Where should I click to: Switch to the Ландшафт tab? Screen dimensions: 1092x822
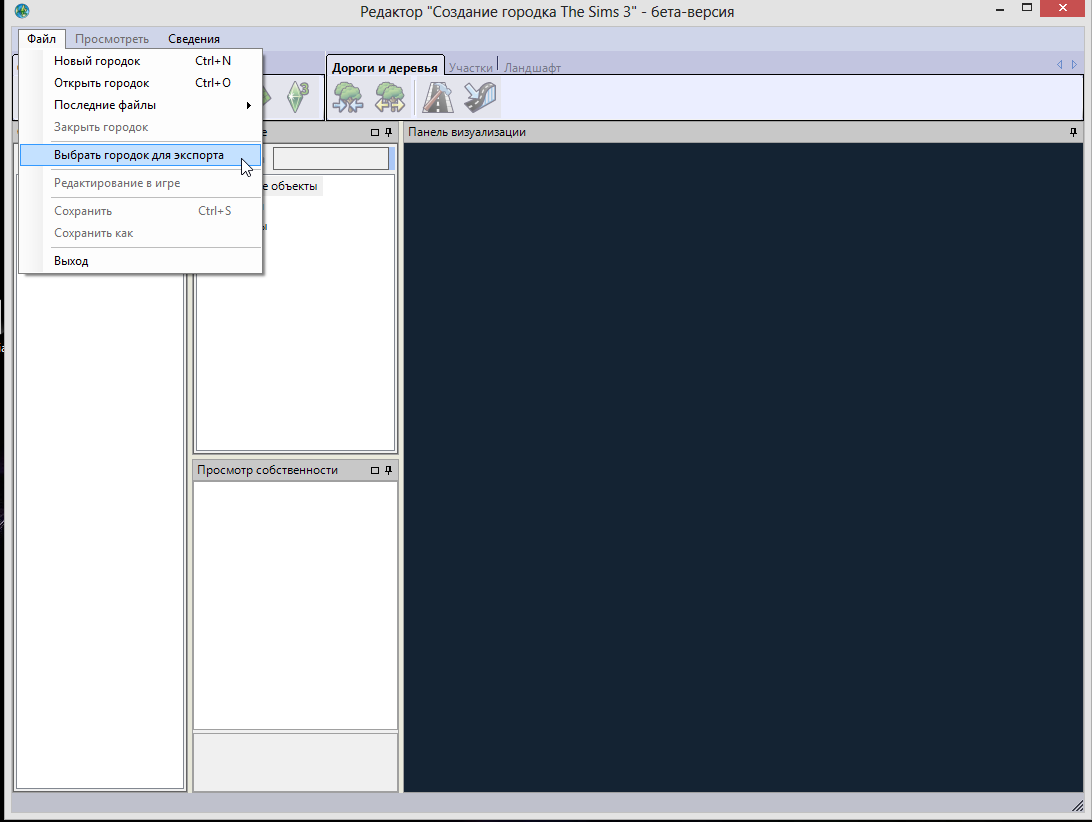[x=532, y=68]
